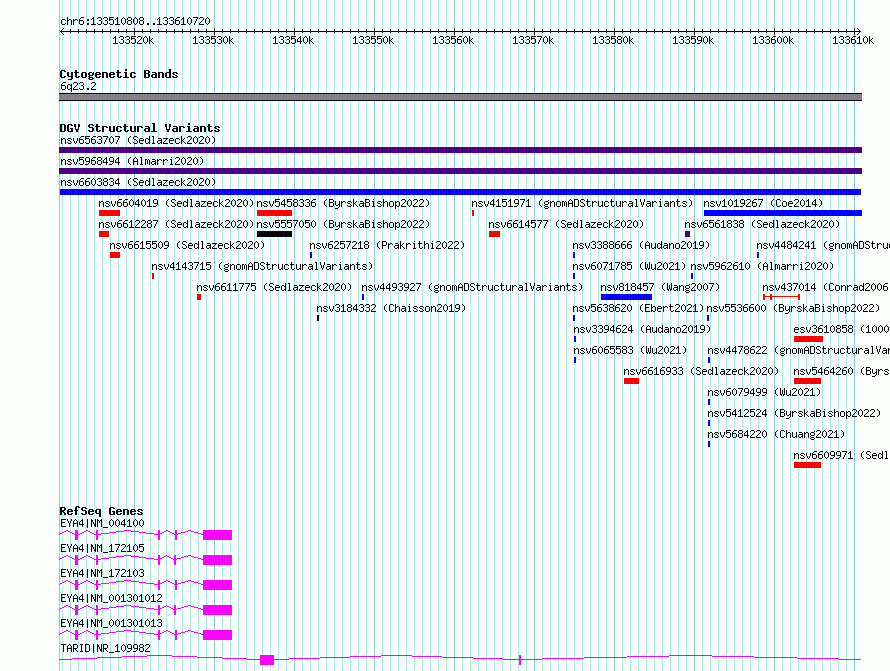Select the nsv6079499 (Wu2021) label
Viewport: 890px width, 671px height.
point(764,392)
